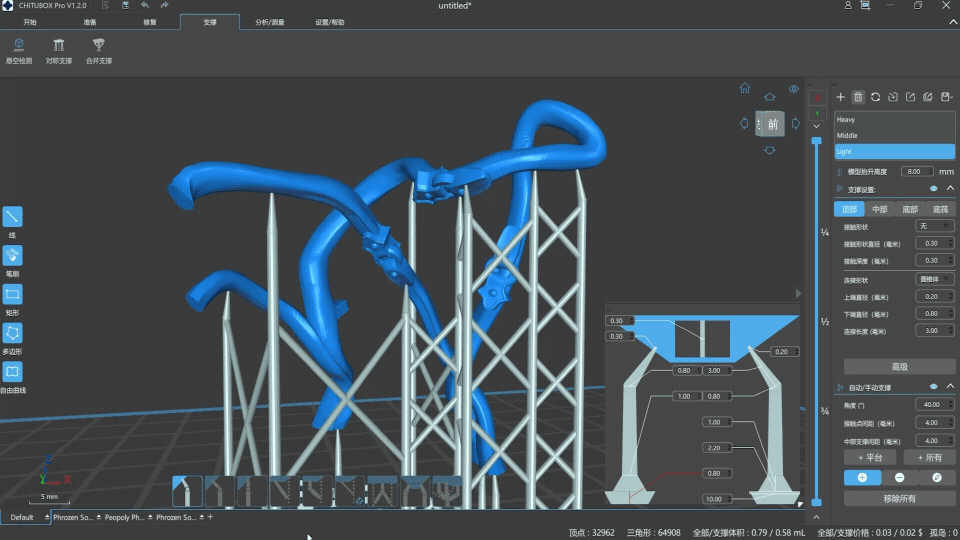The height and width of the screenshot is (540, 960).
Task: Switch to 中部 support settings tab
Action: pyautogui.click(x=880, y=209)
